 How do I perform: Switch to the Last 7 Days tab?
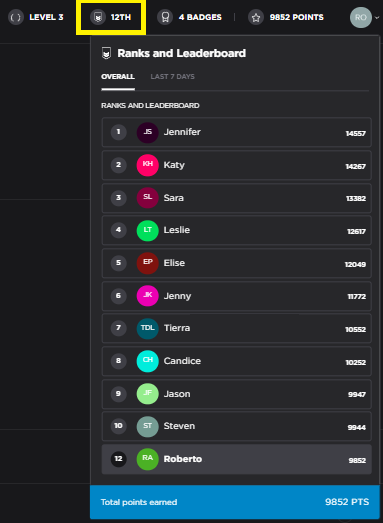pos(172,77)
